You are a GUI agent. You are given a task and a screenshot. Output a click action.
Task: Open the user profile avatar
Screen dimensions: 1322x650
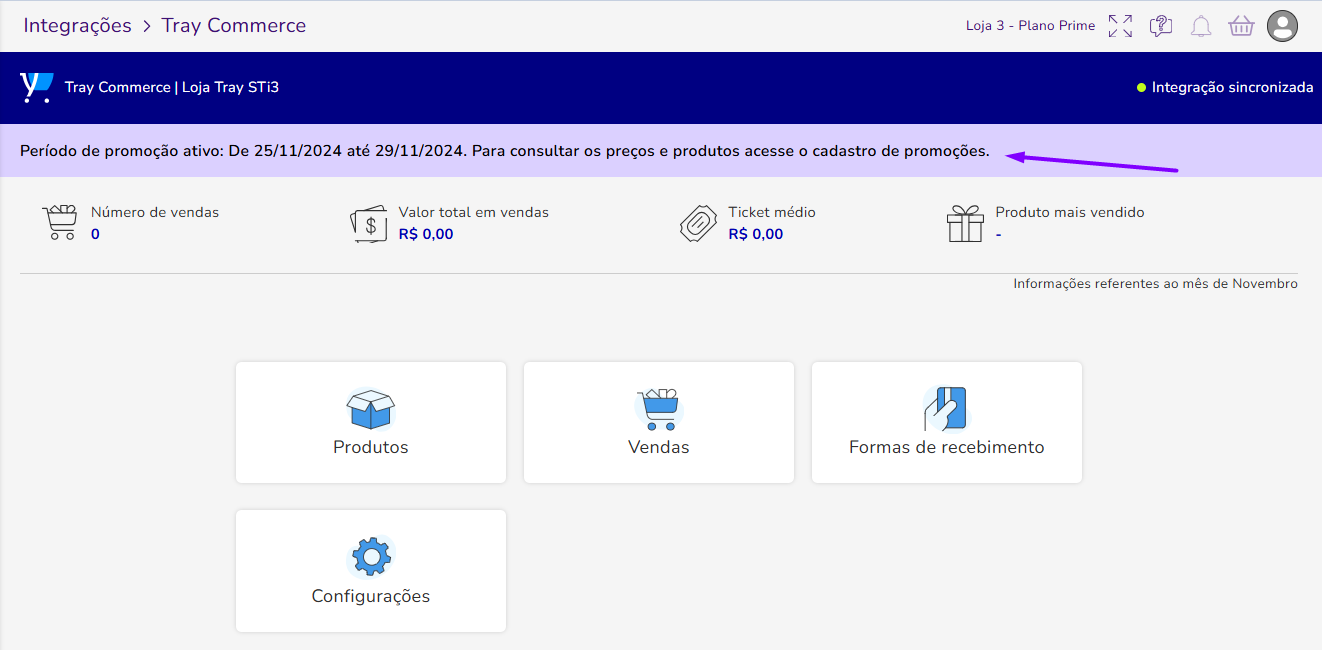1282,26
